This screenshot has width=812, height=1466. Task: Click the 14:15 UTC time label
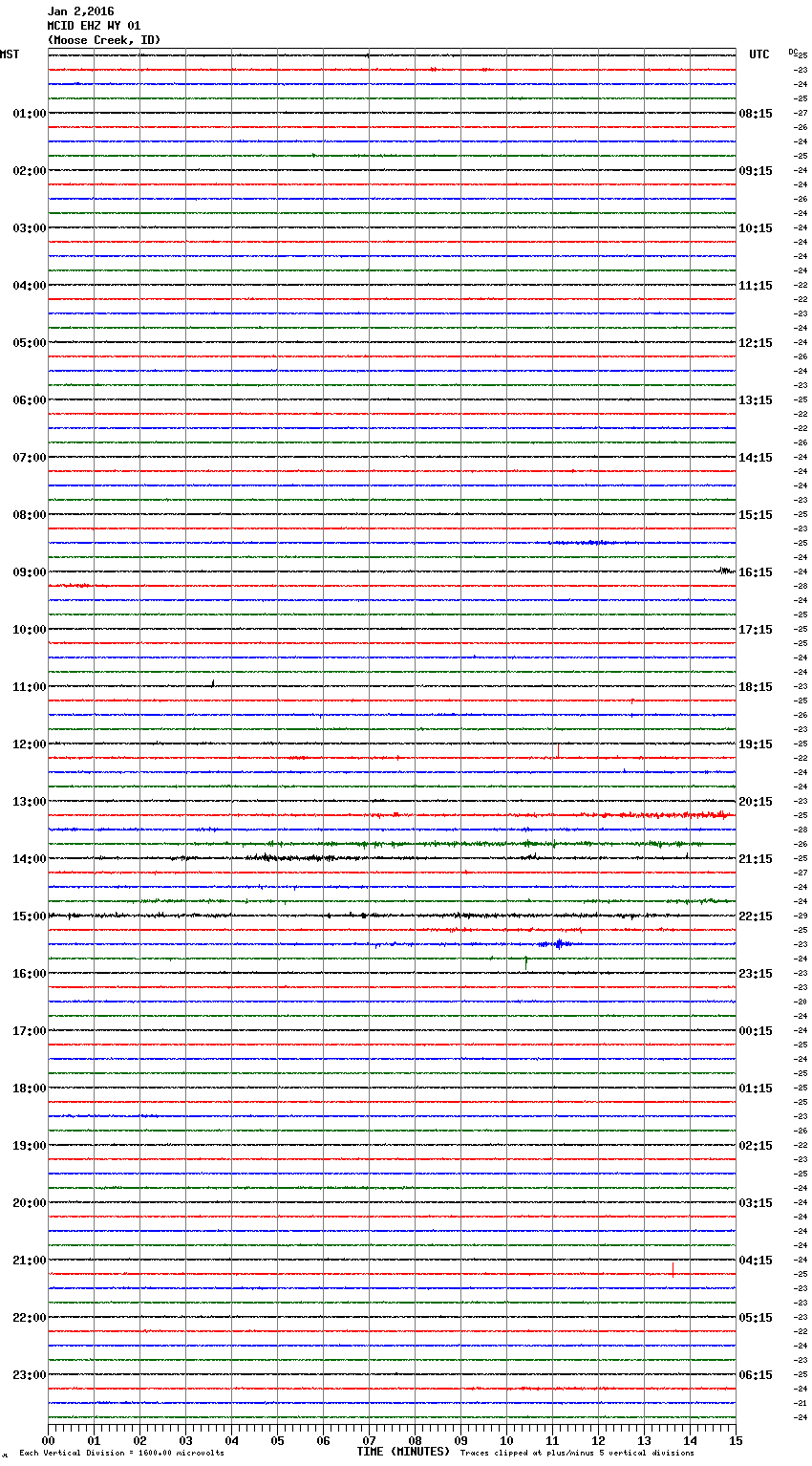tap(756, 458)
